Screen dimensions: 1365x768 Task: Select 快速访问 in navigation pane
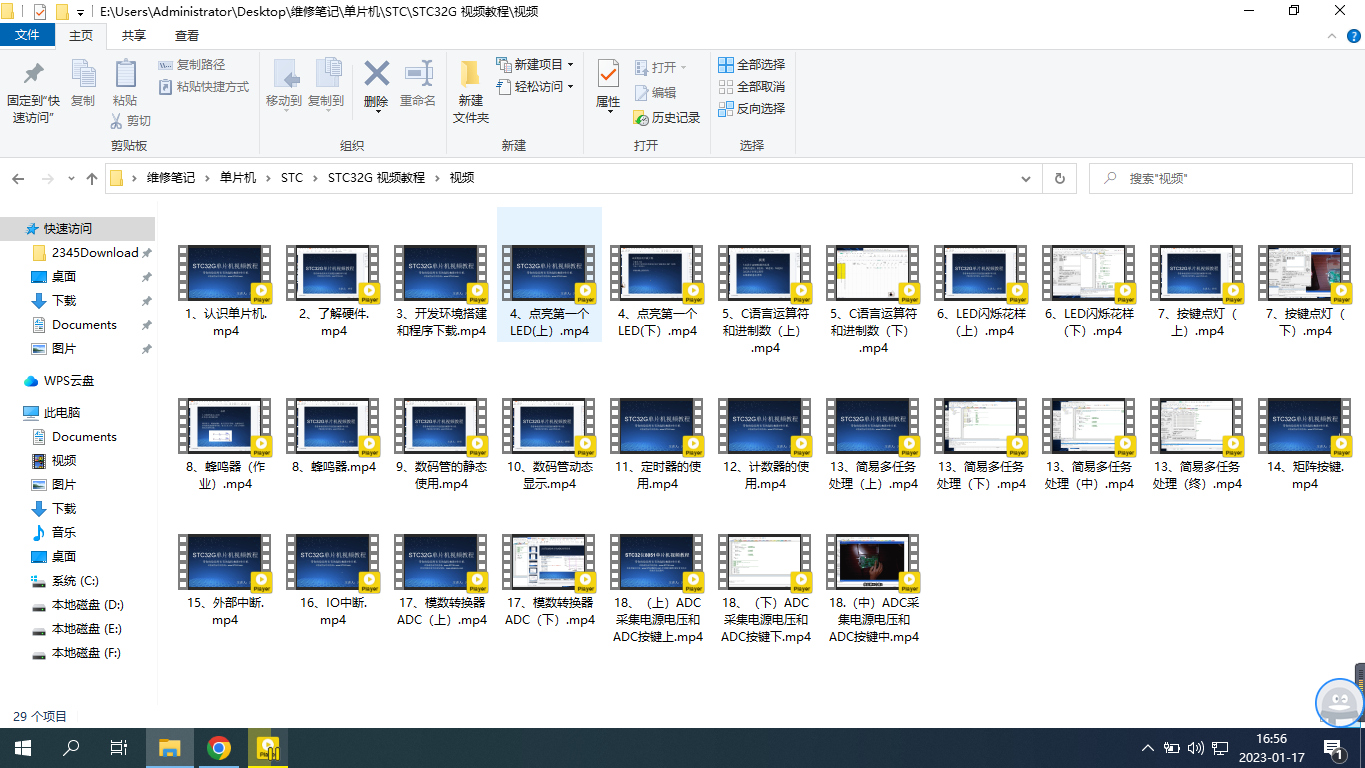[77, 228]
